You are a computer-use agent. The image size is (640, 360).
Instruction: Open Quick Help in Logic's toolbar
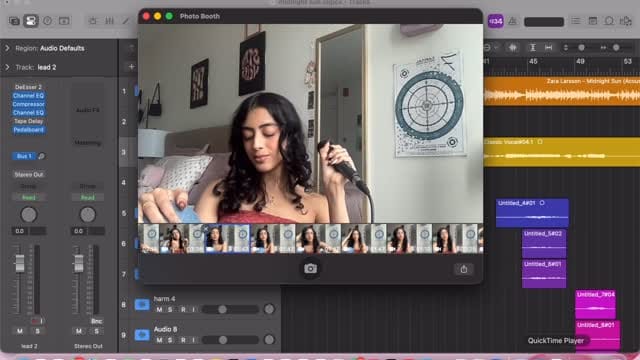pyautogui.click(x=47, y=21)
